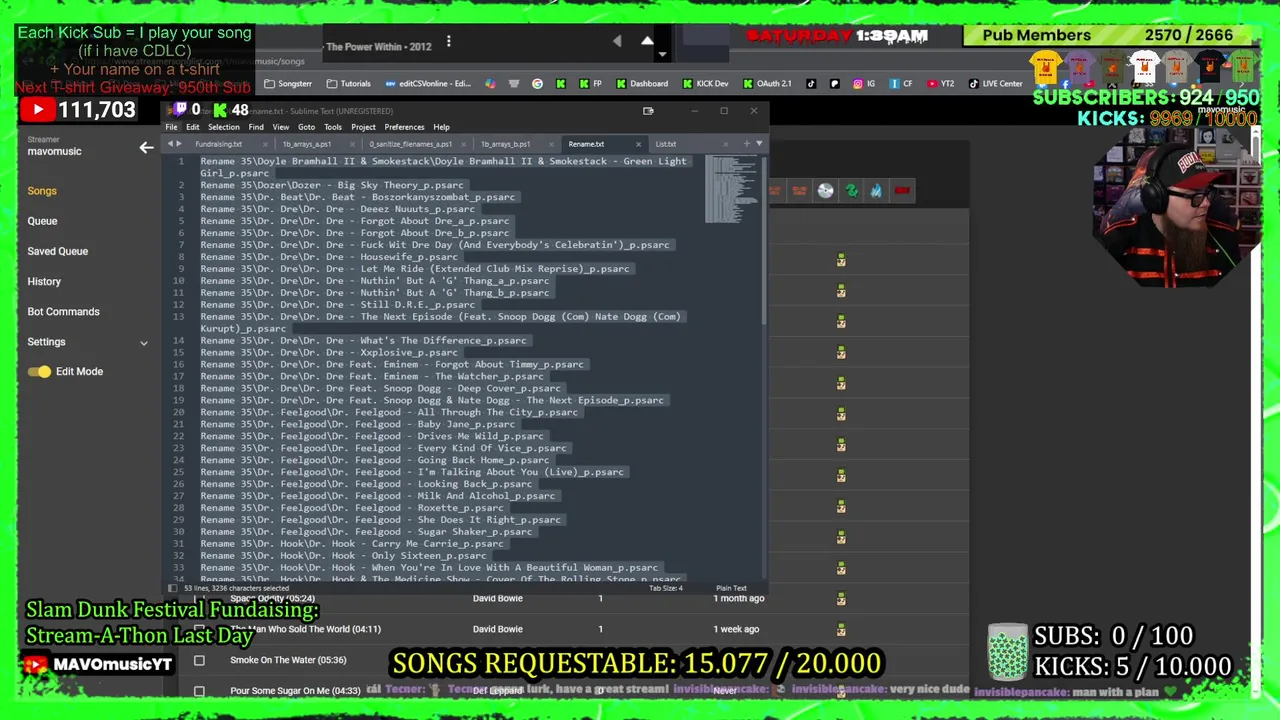1280x720 pixels.
Task: Open the Preferences menu
Action: click(404, 127)
